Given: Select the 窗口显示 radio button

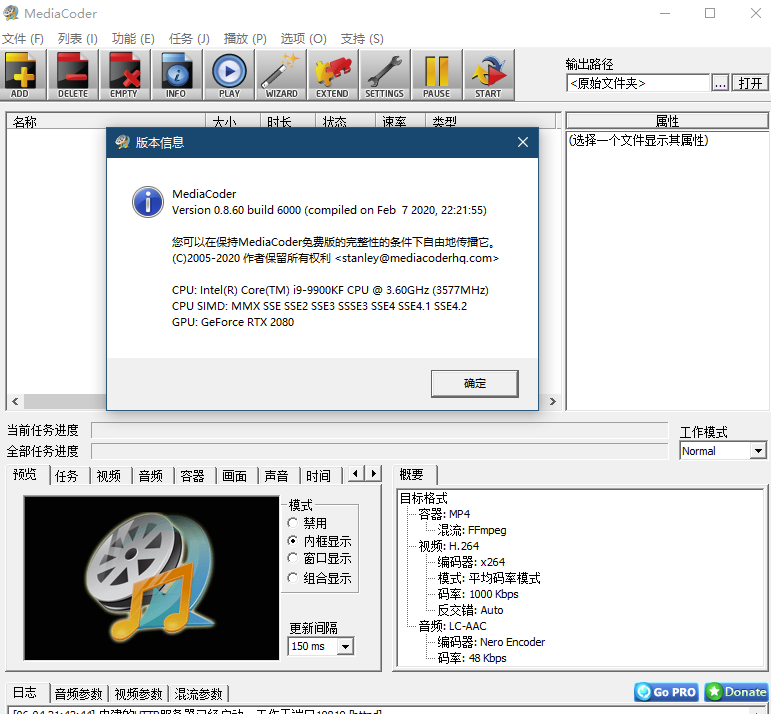Looking at the screenshot, I should click(x=293, y=559).
